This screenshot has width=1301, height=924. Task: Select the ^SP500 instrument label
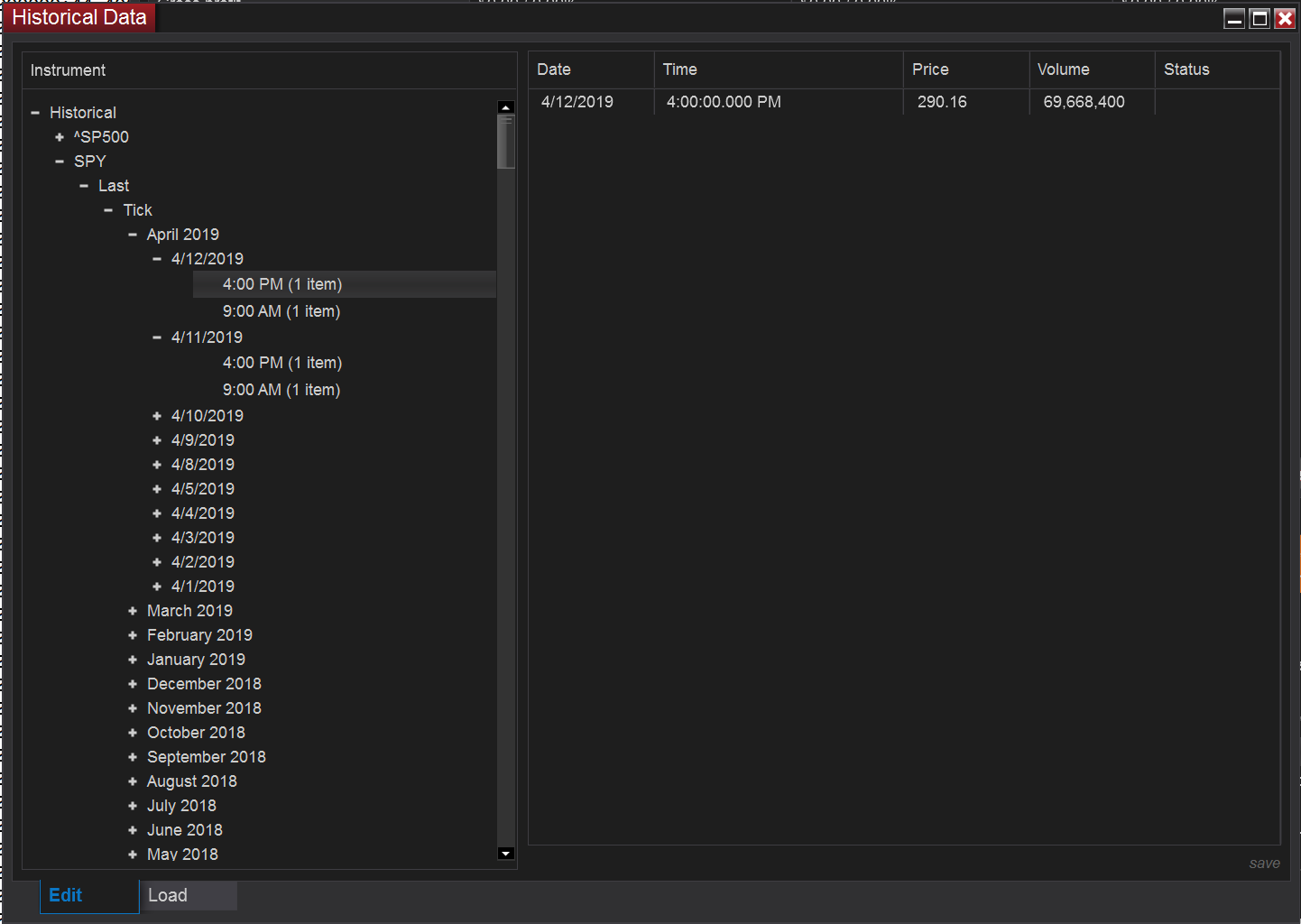click(x=101, y=137)
